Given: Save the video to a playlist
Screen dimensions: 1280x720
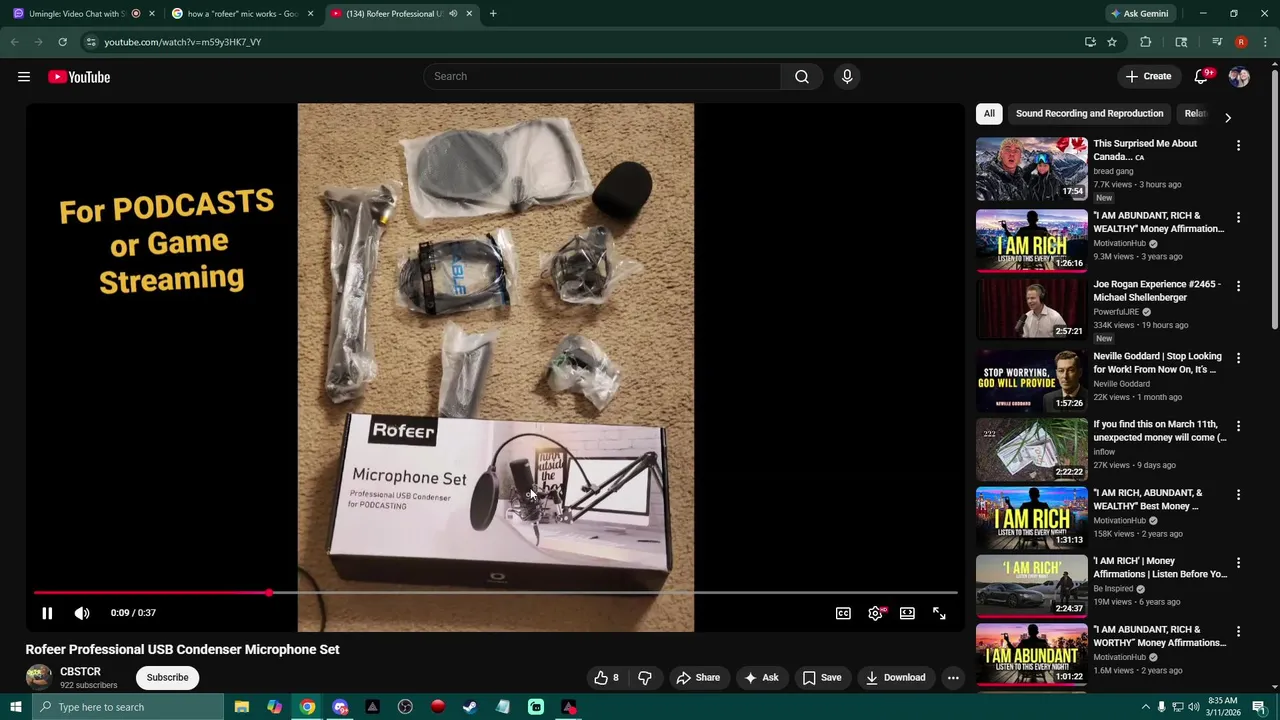Looking at the screenshot, I should tap(822, 678).
